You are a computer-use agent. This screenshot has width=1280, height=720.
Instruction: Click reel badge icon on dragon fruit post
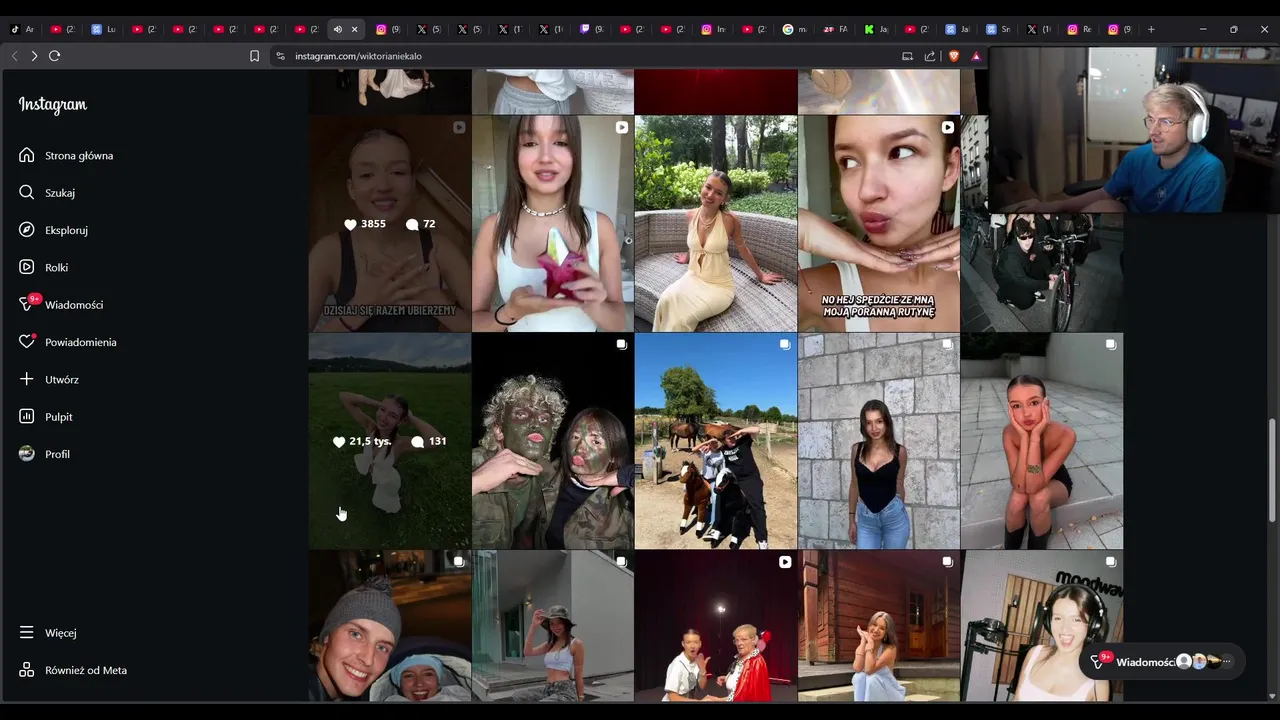[622, 127]
